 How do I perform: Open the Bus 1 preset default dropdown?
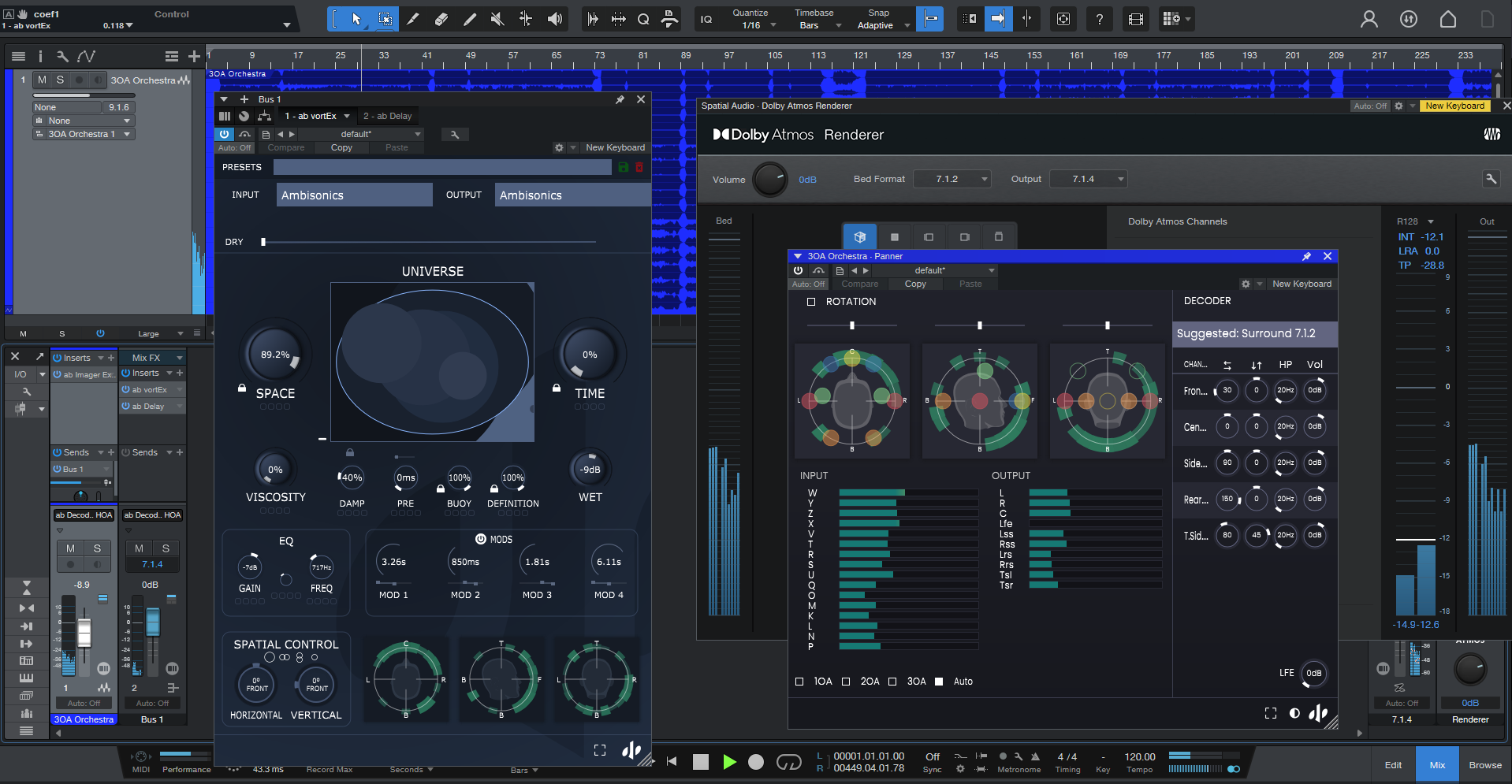[x=363, y=135]
